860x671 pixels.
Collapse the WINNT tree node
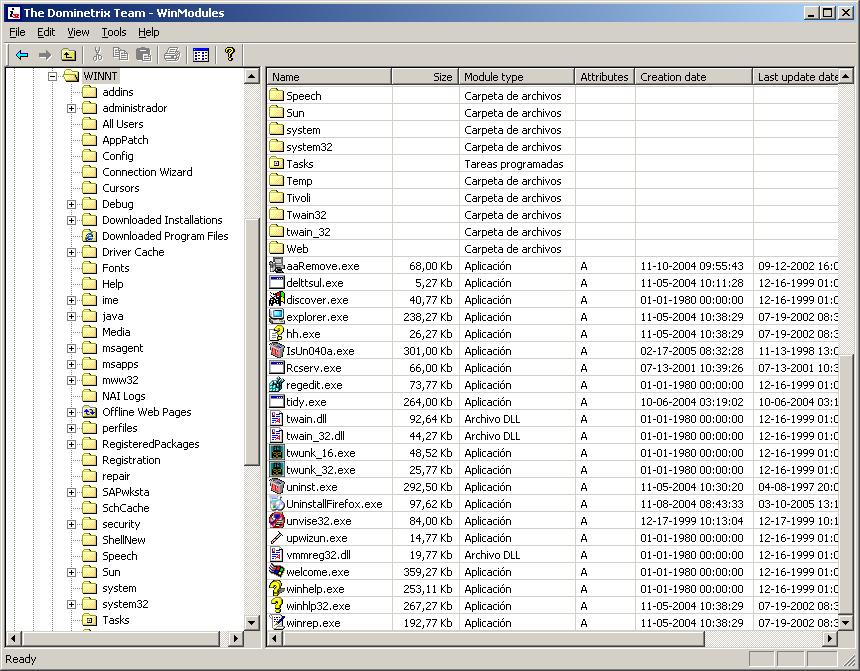(x=53, y=76)
